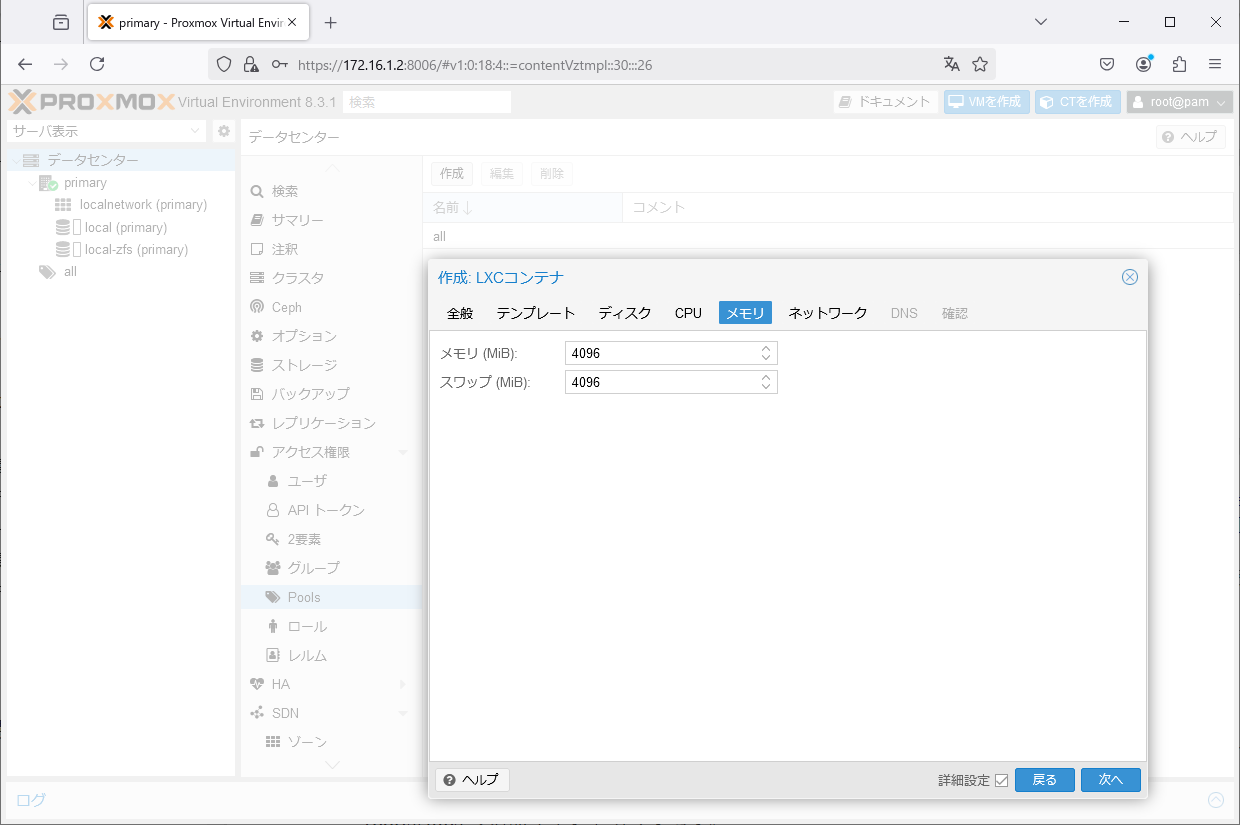
Task: Focus the スワップ (MiB) input field
Action: [x=661, y=382]
